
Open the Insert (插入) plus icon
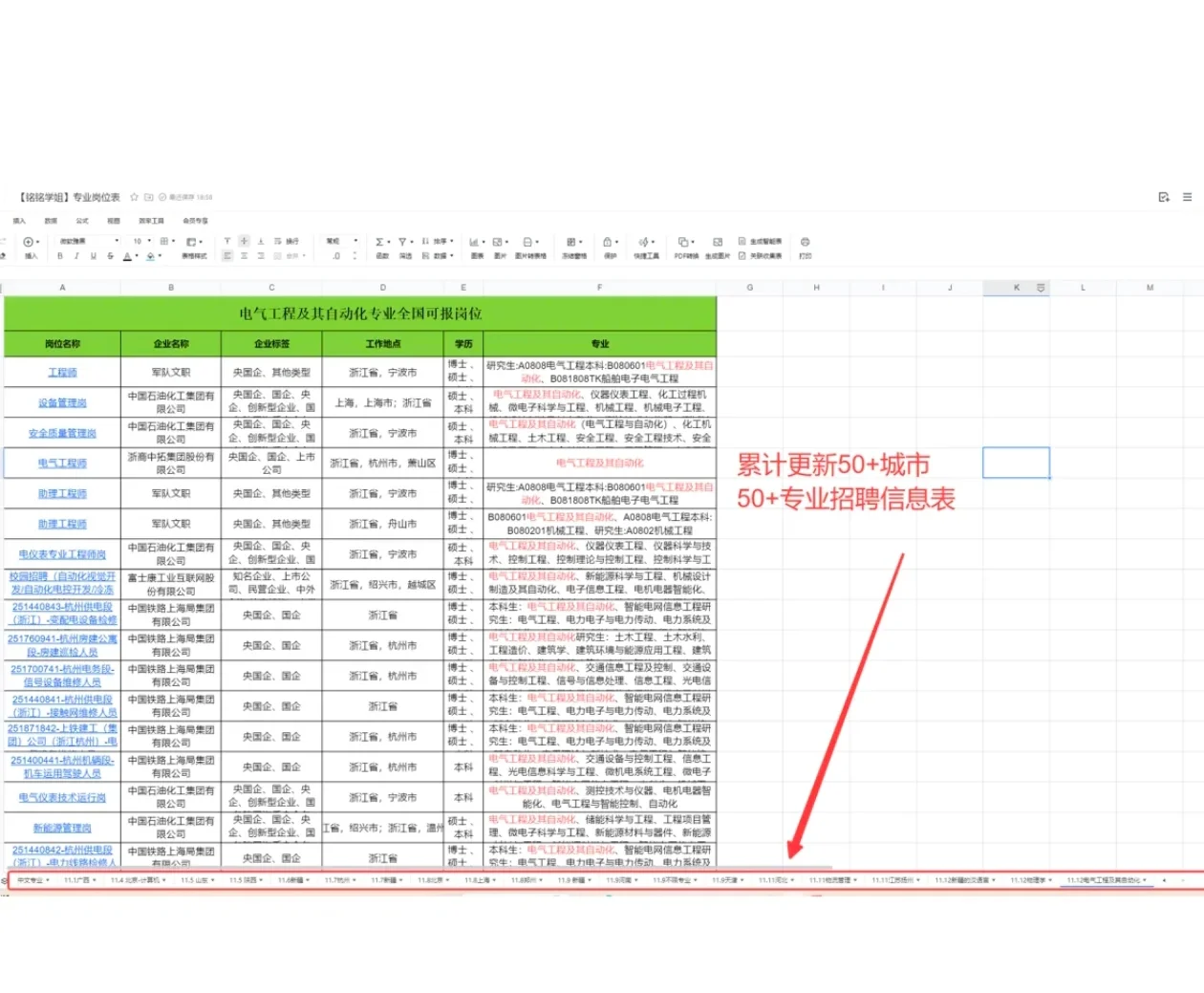[28, 242]
